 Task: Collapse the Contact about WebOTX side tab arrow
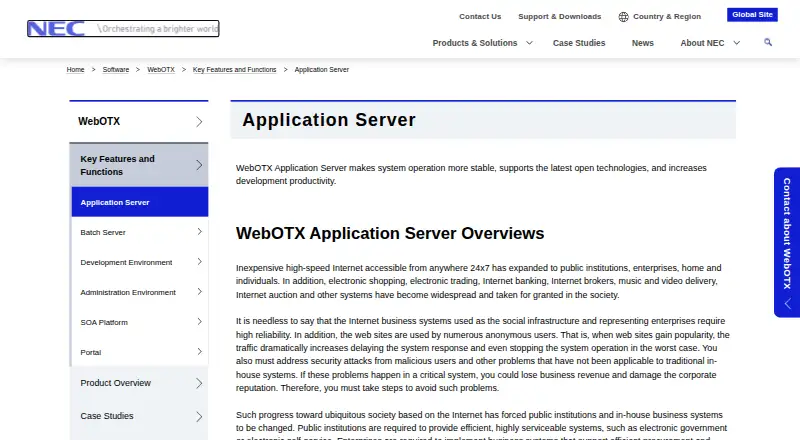(788, 304)
